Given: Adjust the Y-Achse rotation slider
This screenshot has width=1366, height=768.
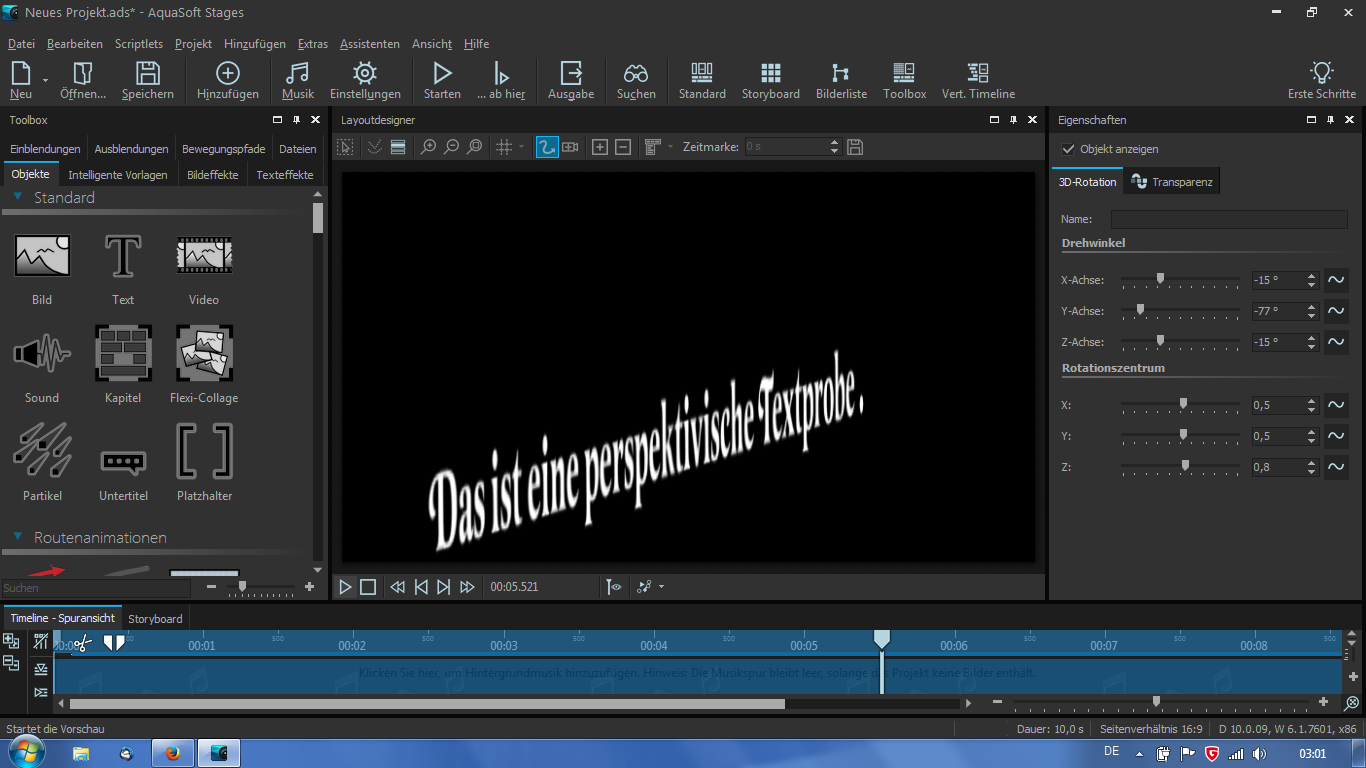Looking at the screenshot, I should 1140,310.
